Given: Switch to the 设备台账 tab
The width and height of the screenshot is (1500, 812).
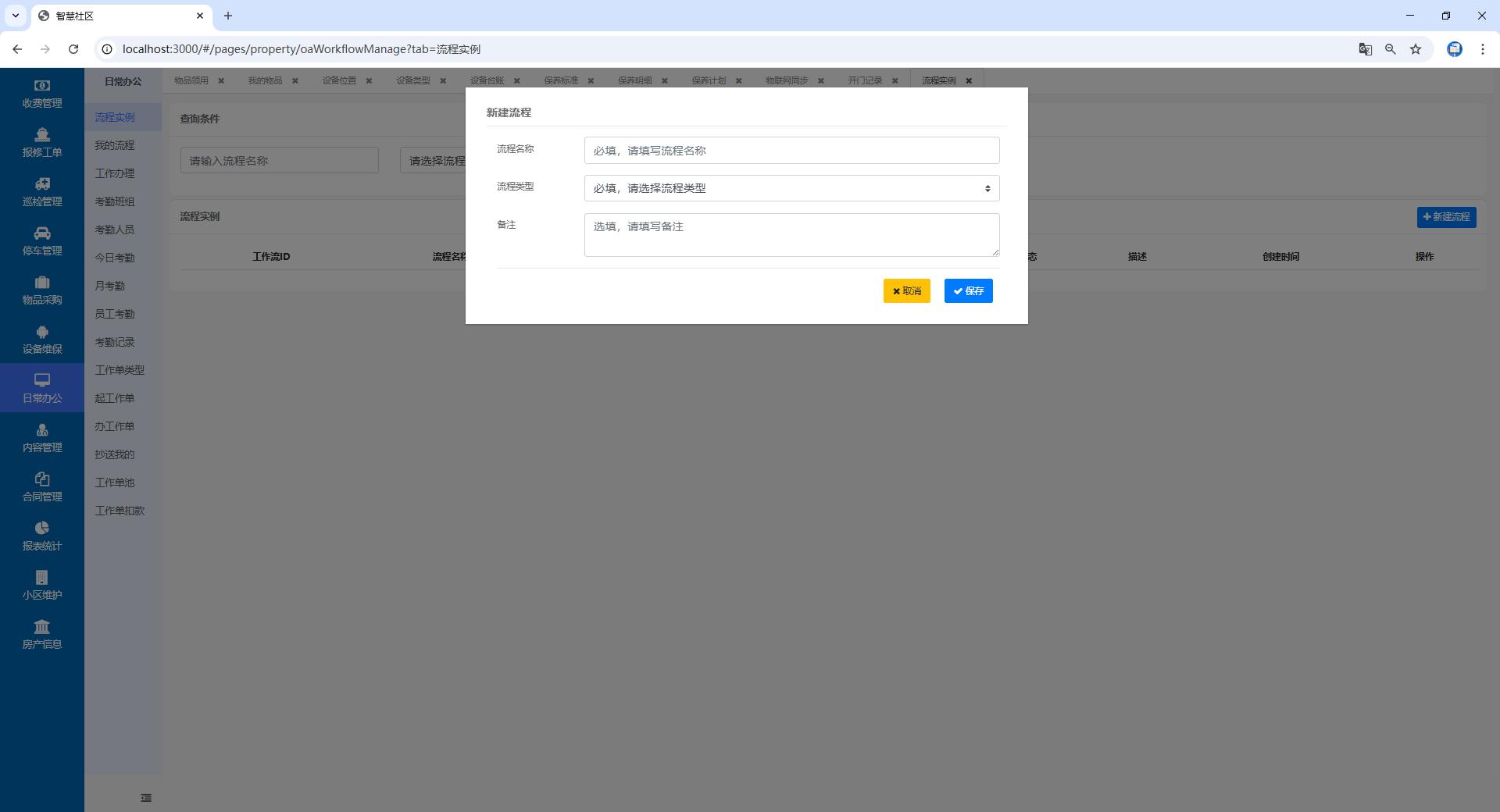Looking at the screenshot, I should click(487, 80).
